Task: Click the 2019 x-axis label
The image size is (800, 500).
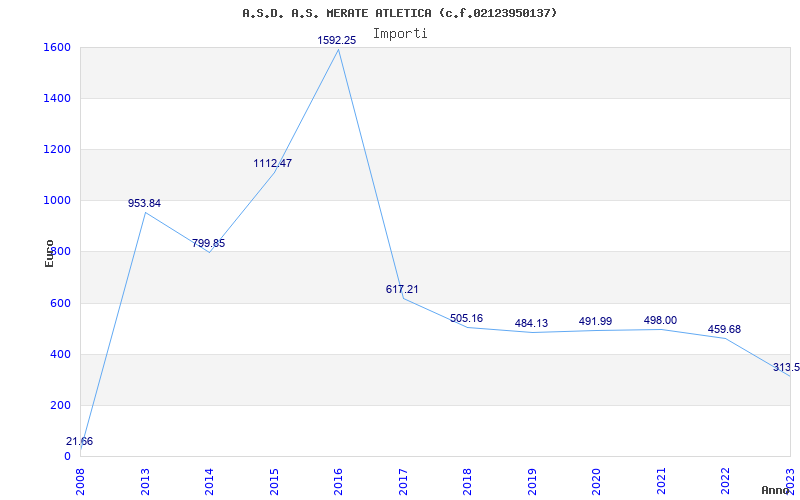Action: pos(533,481)
